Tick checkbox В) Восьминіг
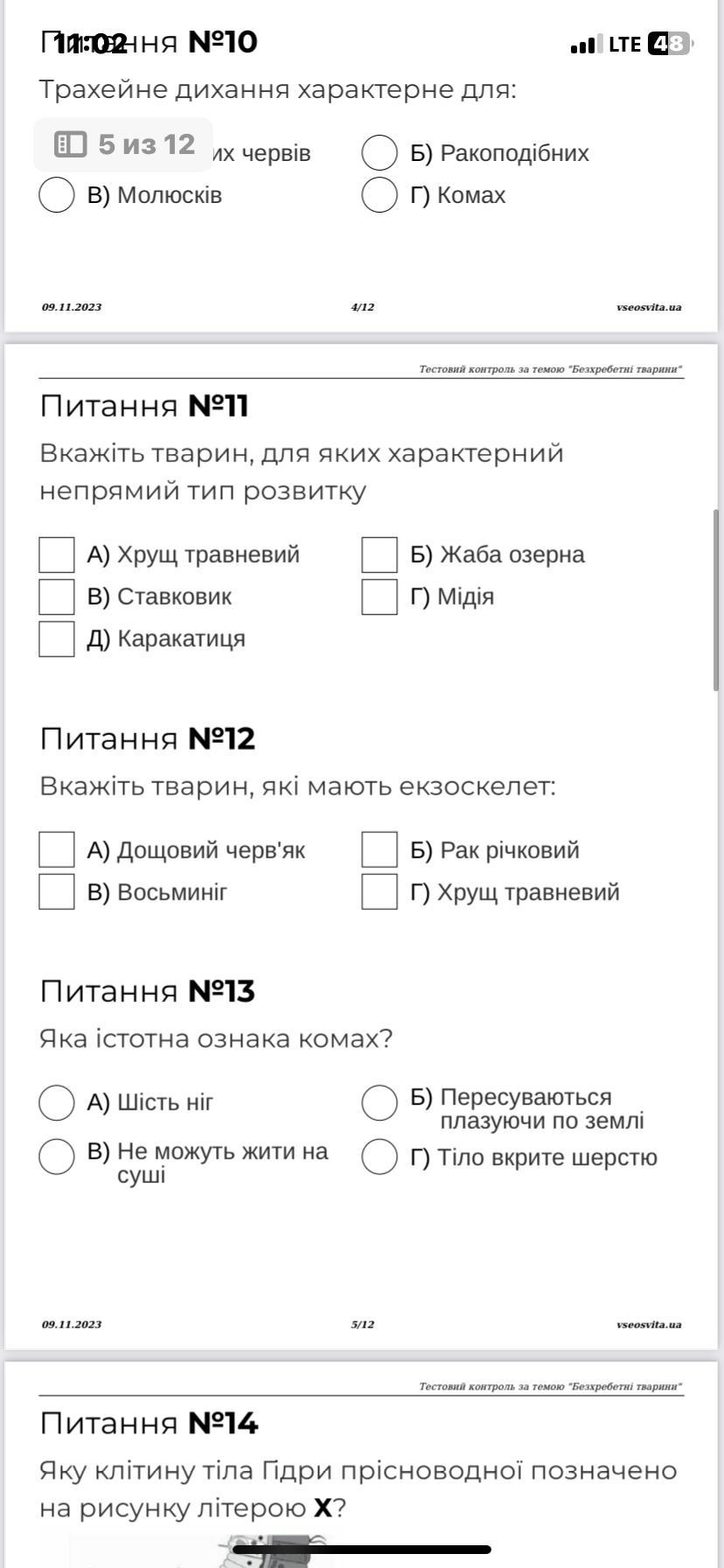Viewport: 724px width, 1568px height. [57, 892]
